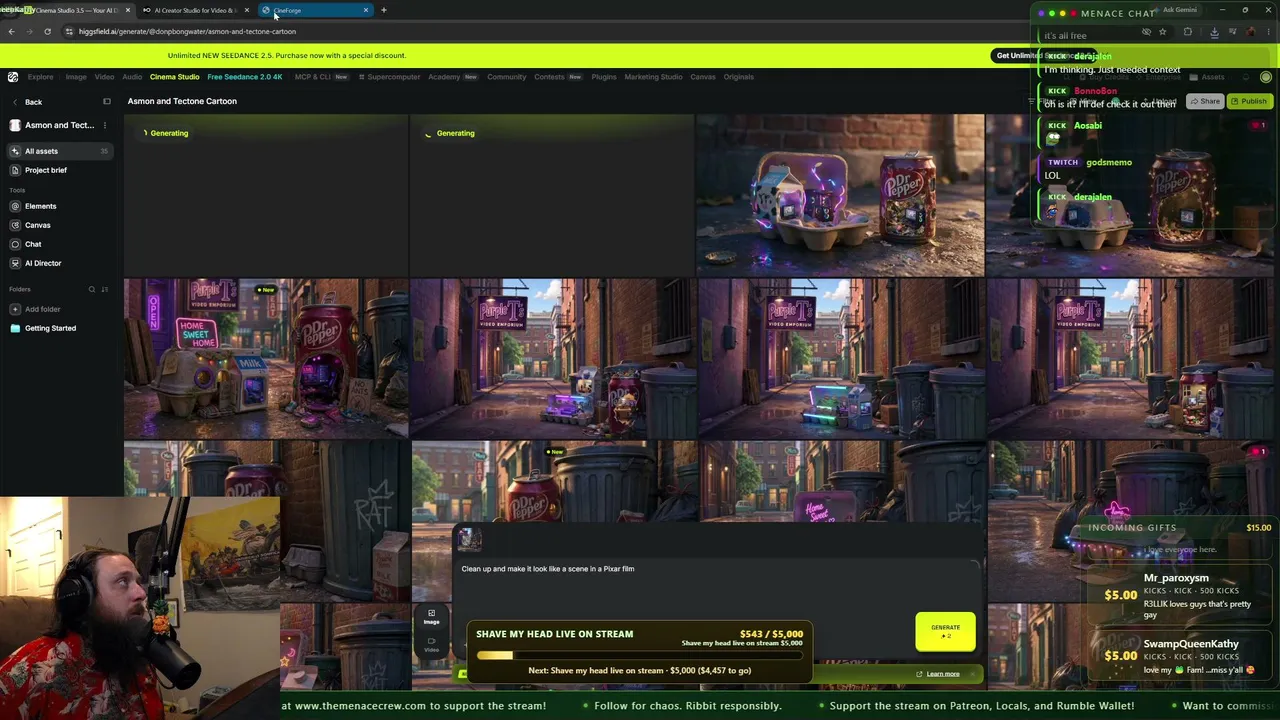This screenshot has width=1280, height=720.
Task: Click the green profile avatar icon
Action: tap(1266, 77)
